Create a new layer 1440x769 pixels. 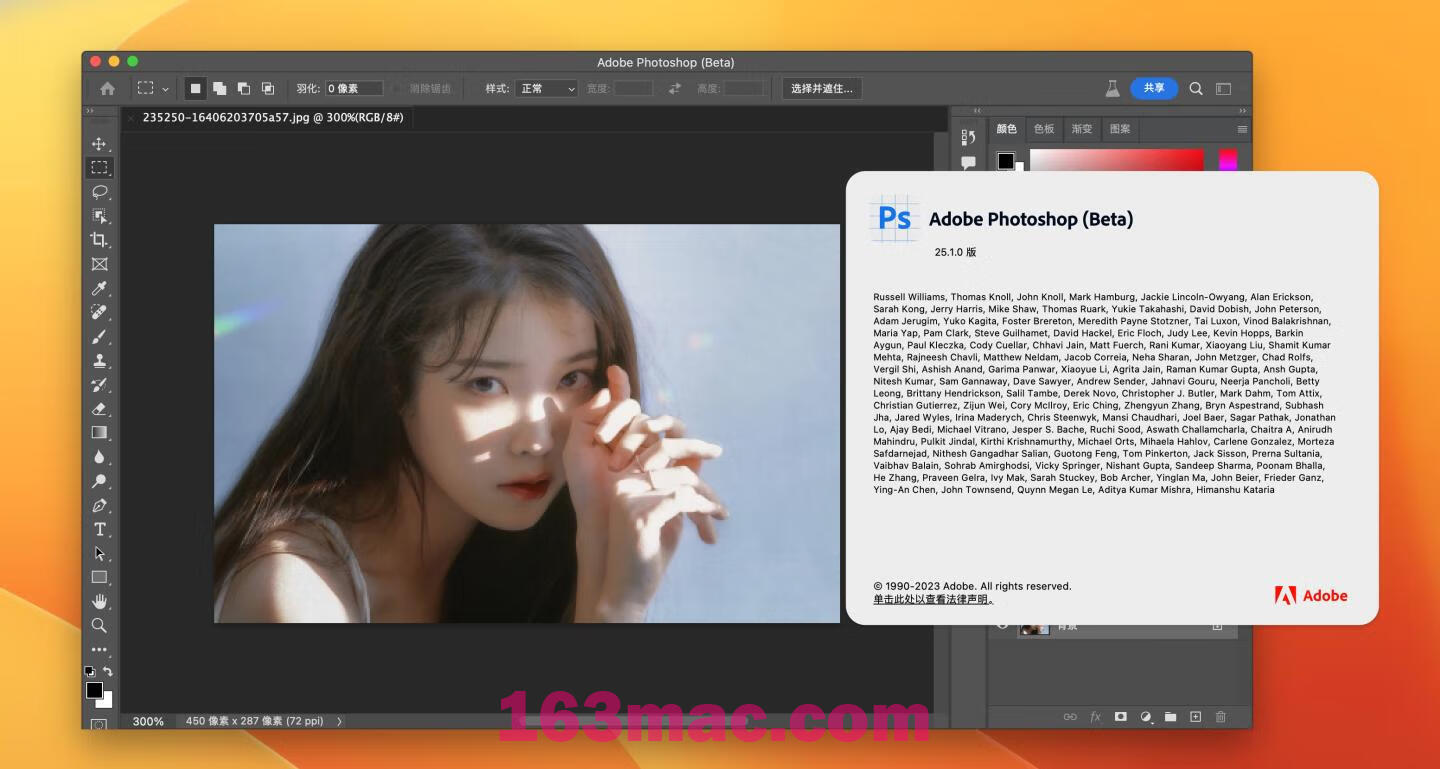[1195, 717]
